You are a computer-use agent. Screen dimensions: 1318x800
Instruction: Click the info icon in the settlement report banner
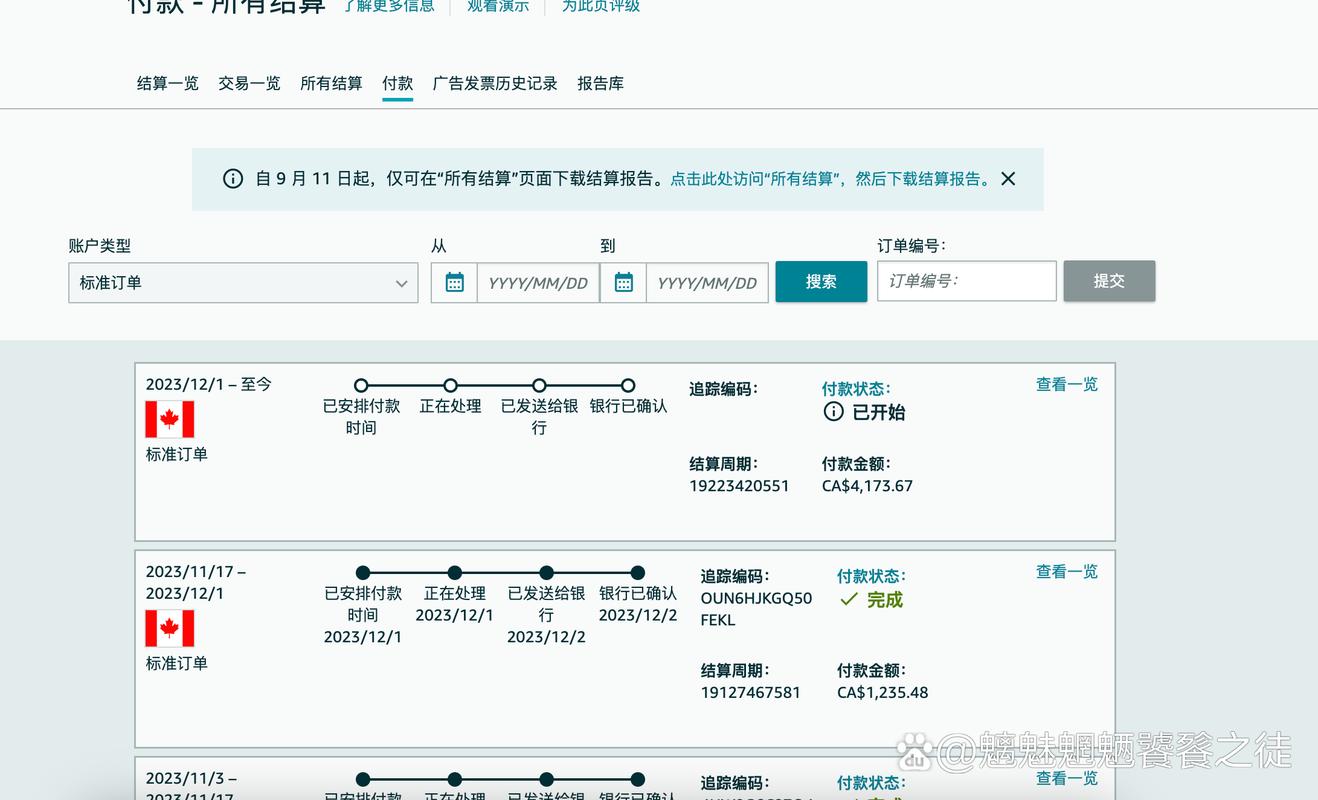[232, 178]
